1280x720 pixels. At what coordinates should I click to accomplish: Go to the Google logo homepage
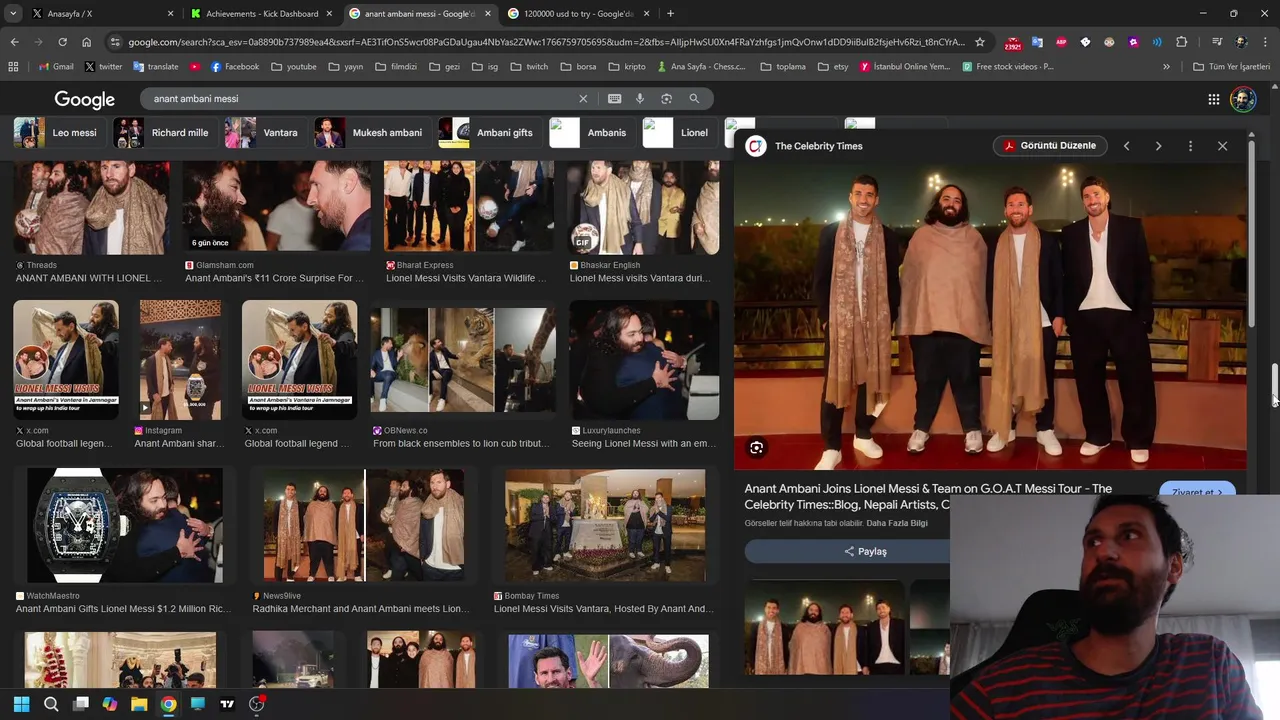[x=84, y=99]
